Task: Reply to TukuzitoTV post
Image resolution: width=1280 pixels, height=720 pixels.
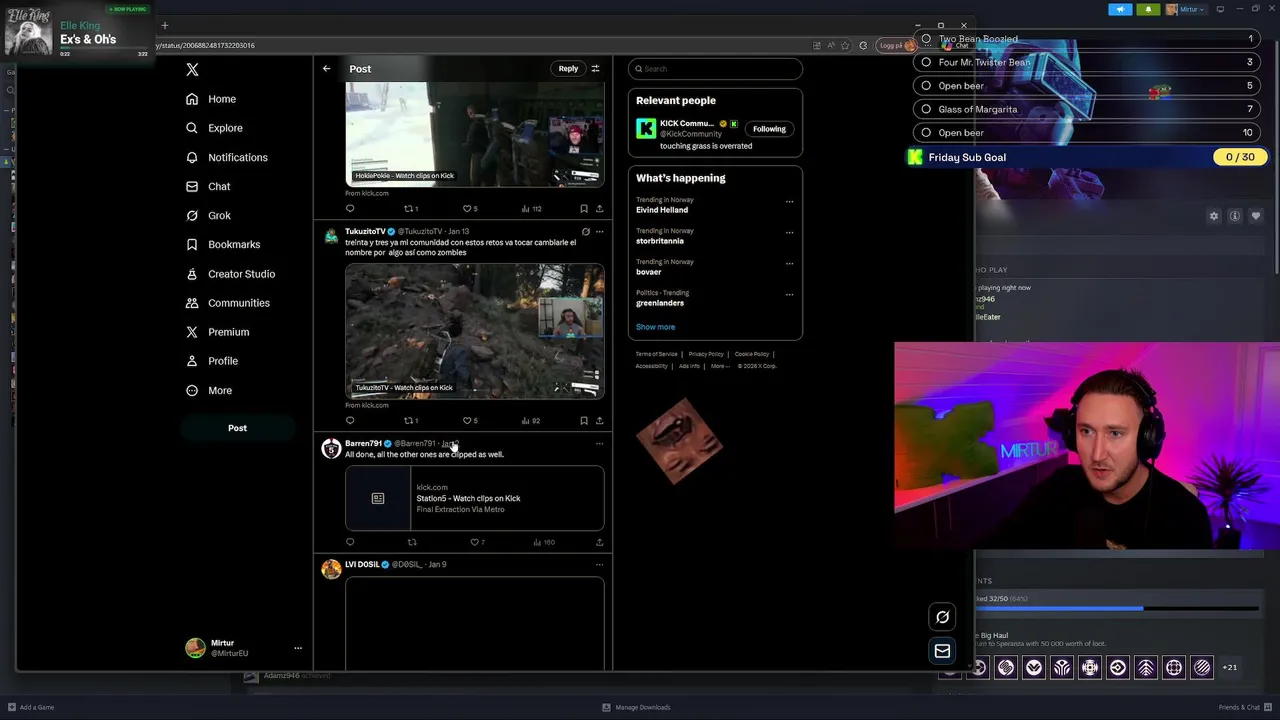Action: coord(350,421)
